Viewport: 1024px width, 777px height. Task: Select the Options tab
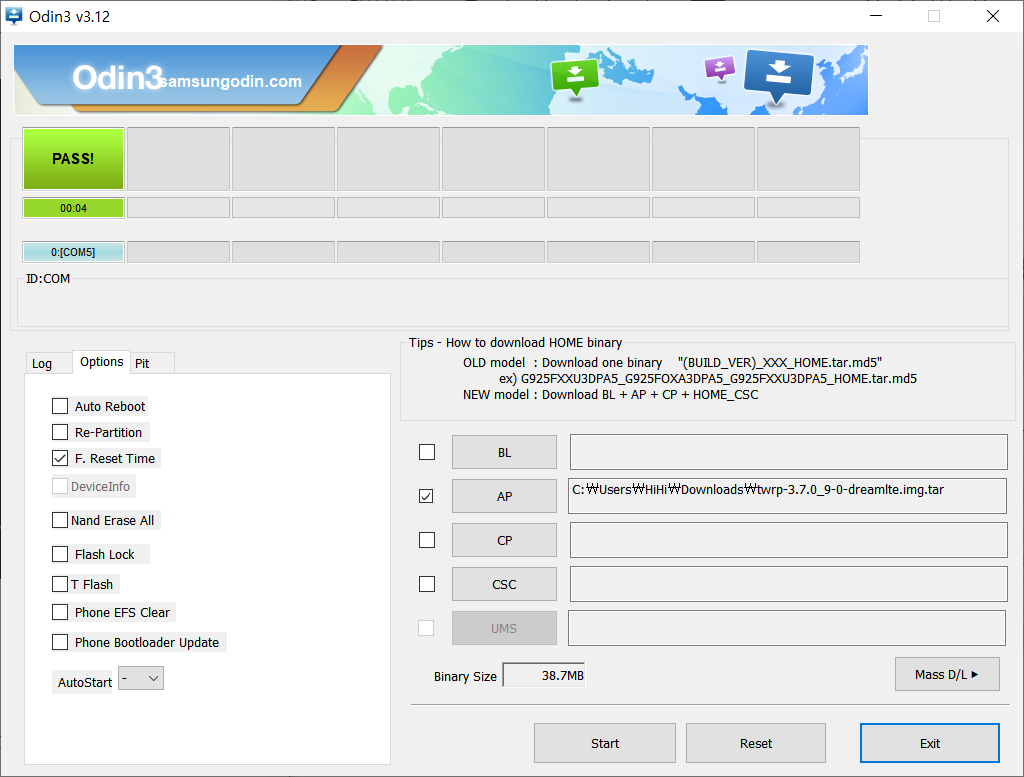(x=101, y=362)
